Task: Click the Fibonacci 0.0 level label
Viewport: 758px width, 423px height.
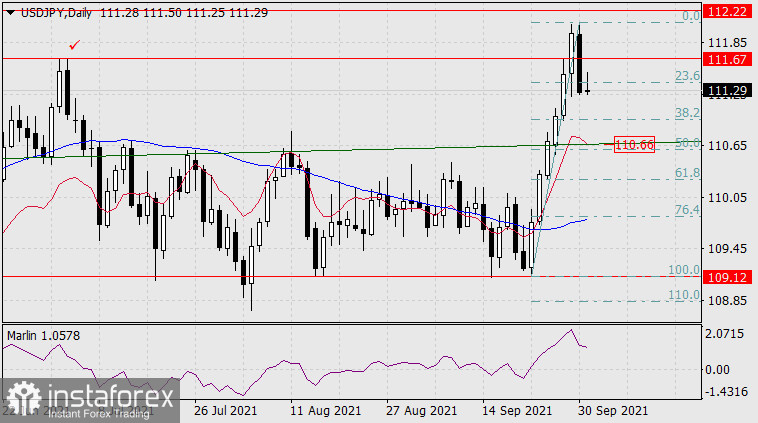Action: [x=689, y=17]
